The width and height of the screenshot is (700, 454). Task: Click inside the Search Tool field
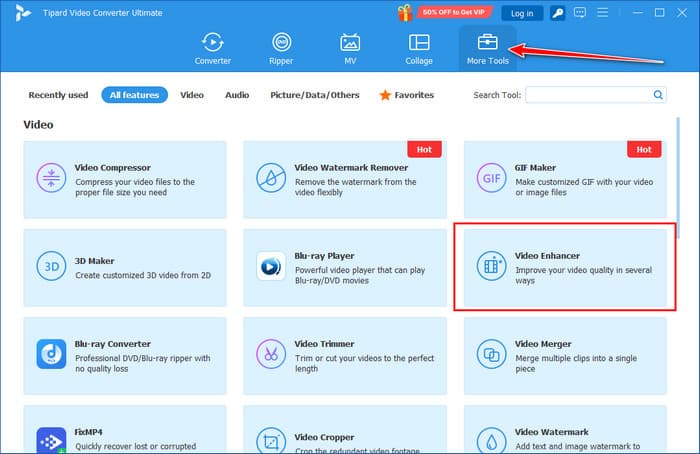[588, 95]
